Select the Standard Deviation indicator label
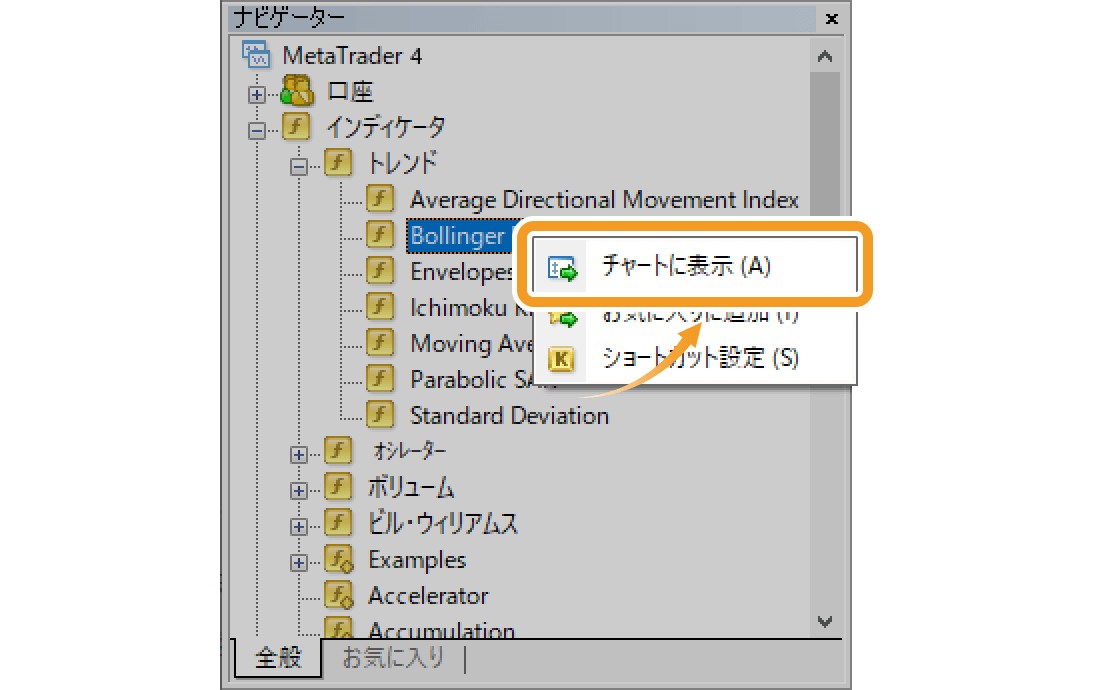 coord(509,416)
